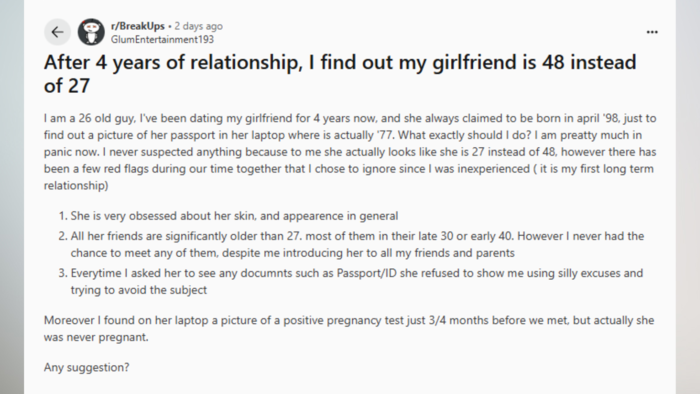Visit GlumEntertainment193's user profile
This screenshot has width=700, height=394.
tap(162, 40)
